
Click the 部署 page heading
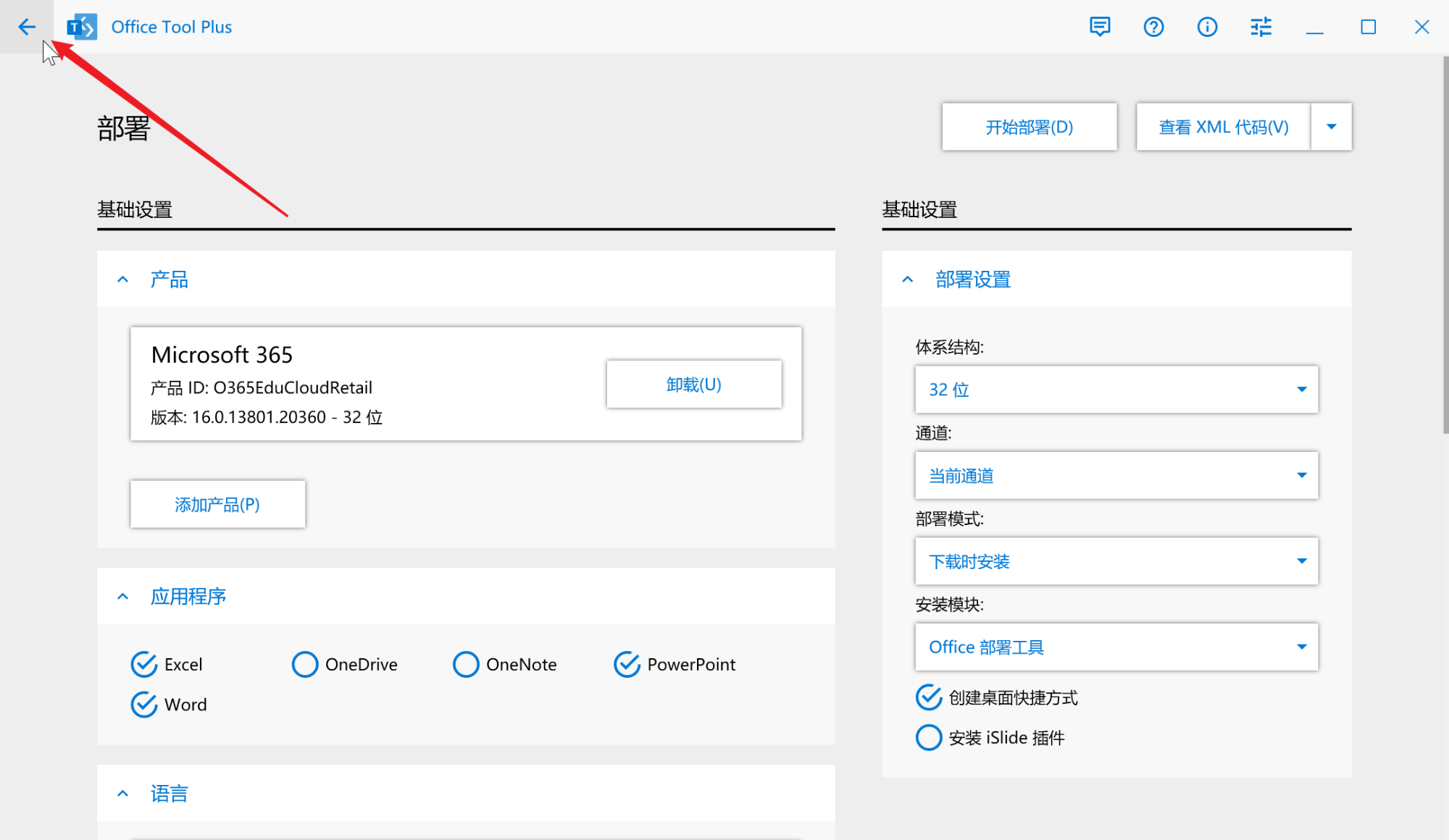pyautogui.click(x=124, y=129)
